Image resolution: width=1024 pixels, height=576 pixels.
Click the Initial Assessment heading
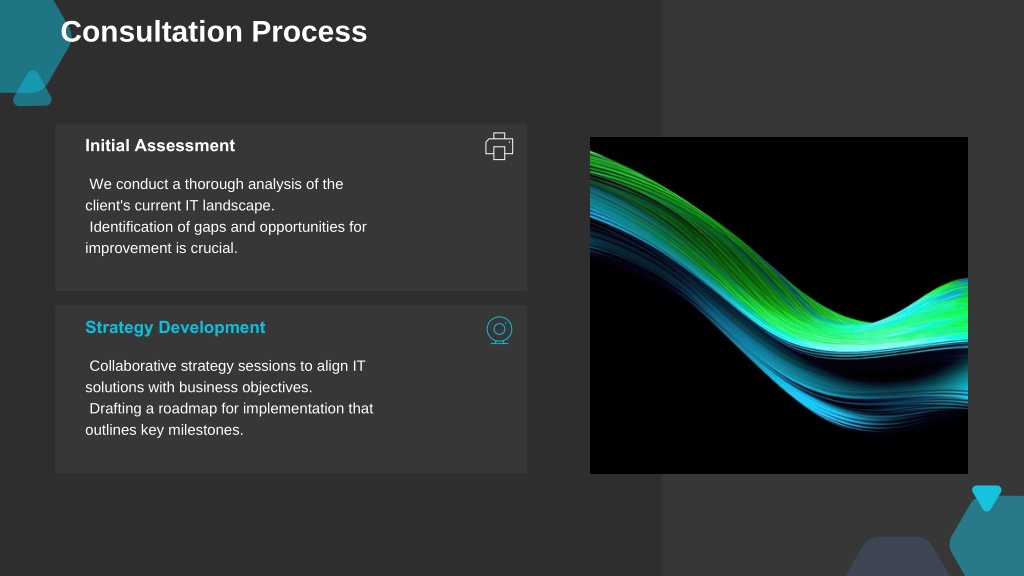point(160,146)
